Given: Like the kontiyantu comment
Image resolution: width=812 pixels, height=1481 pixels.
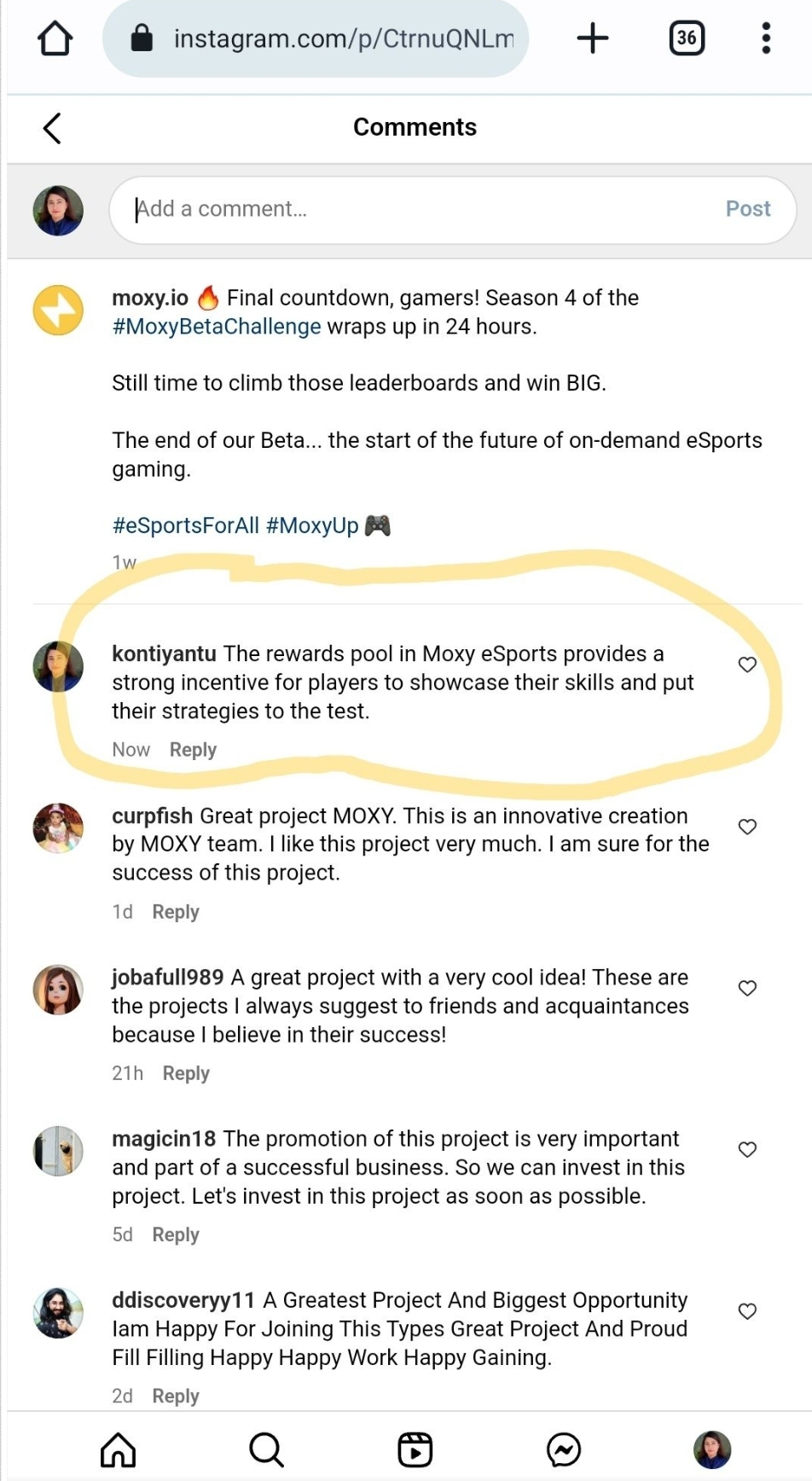Looking at the screenshot, I should click(x=747, y=665).
